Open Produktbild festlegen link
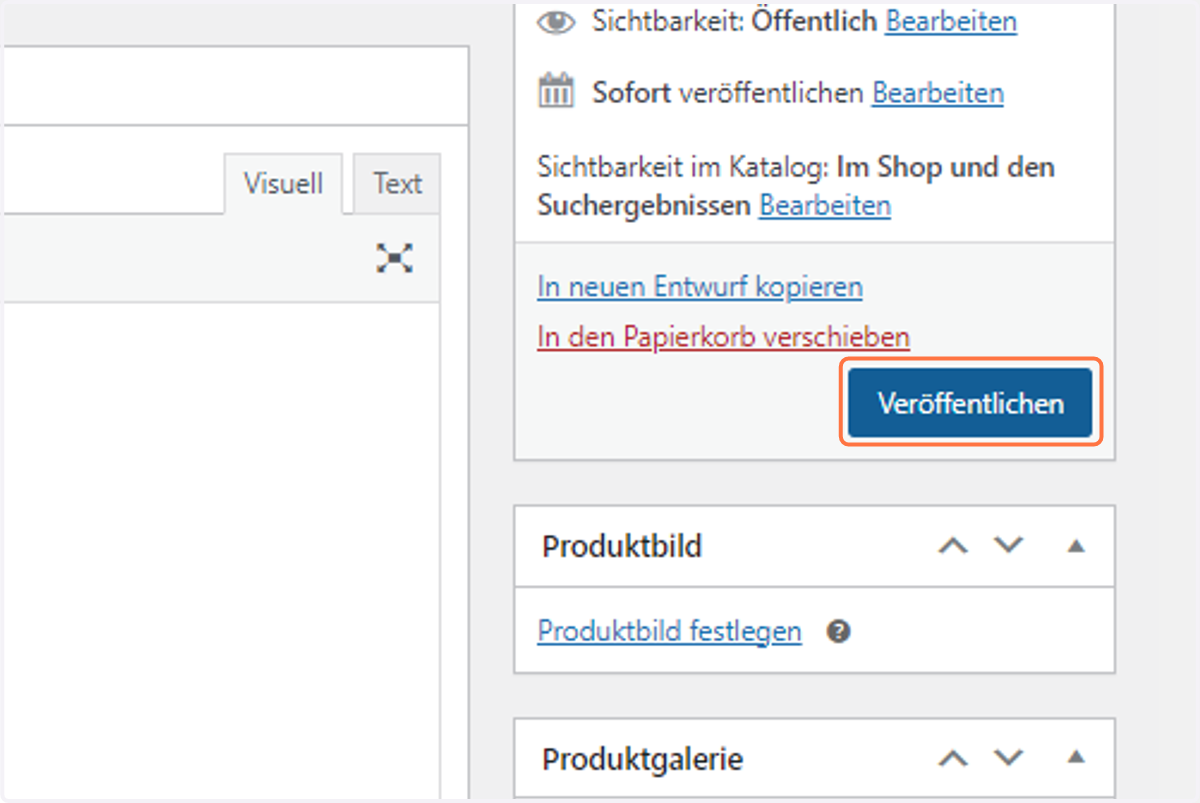 670,632
